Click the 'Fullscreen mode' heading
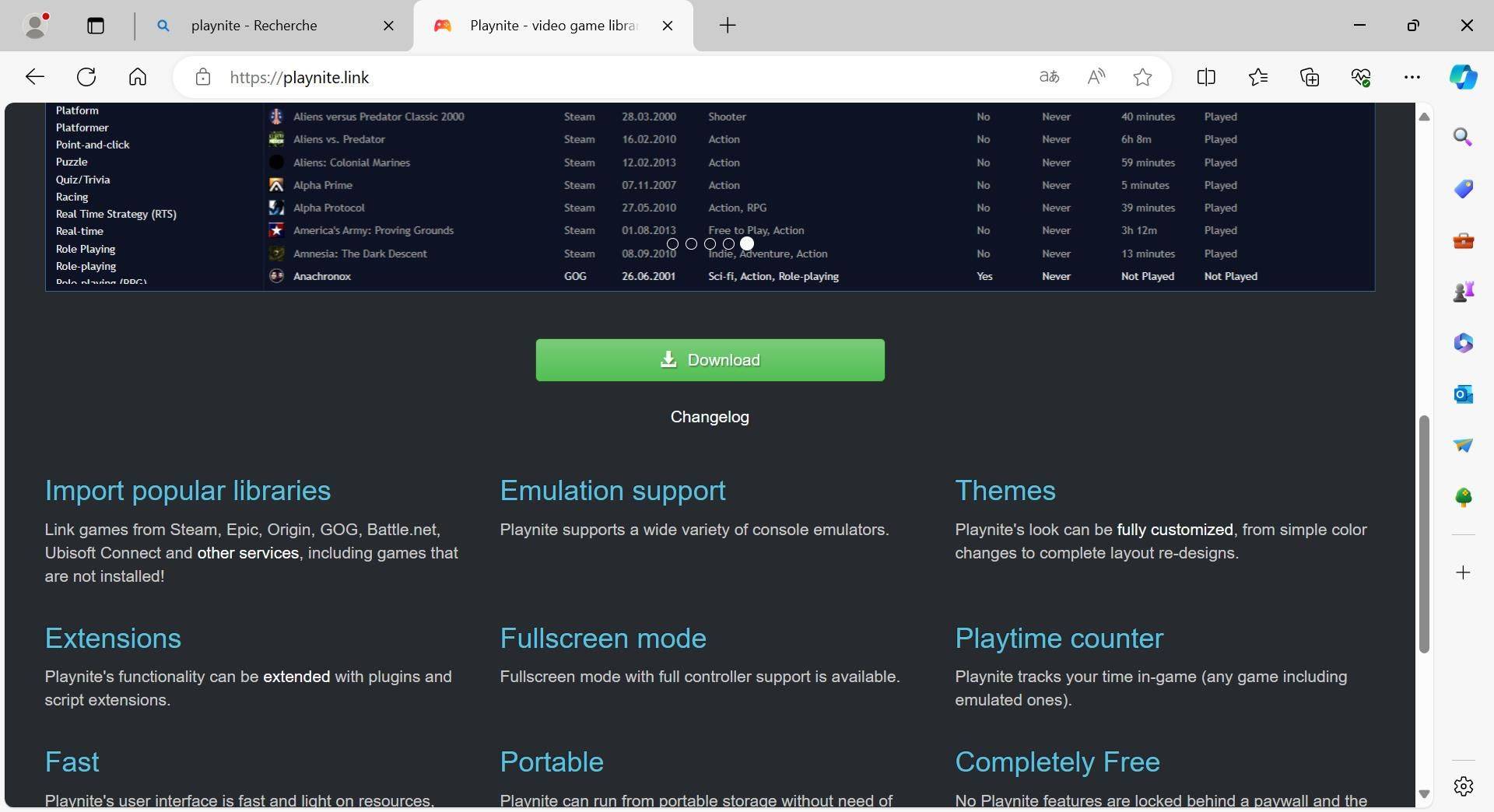Image resolution: width=1494 pixels, height=812 pixels. pos(603,639)
